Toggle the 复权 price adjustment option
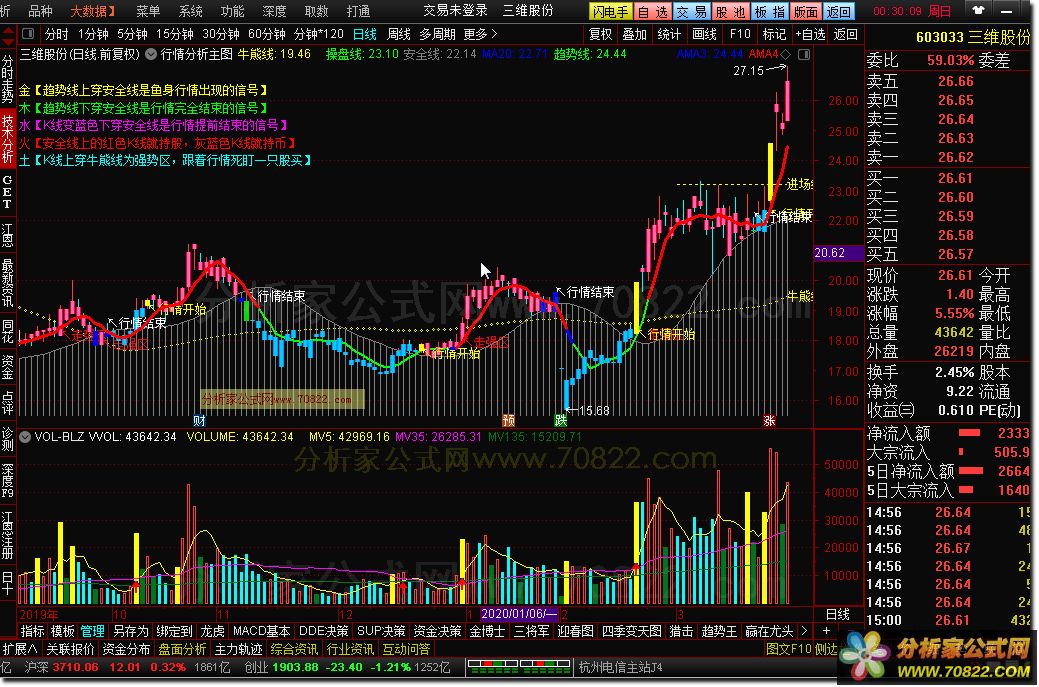The image size is (1039, 687). (x=600, y=34)
